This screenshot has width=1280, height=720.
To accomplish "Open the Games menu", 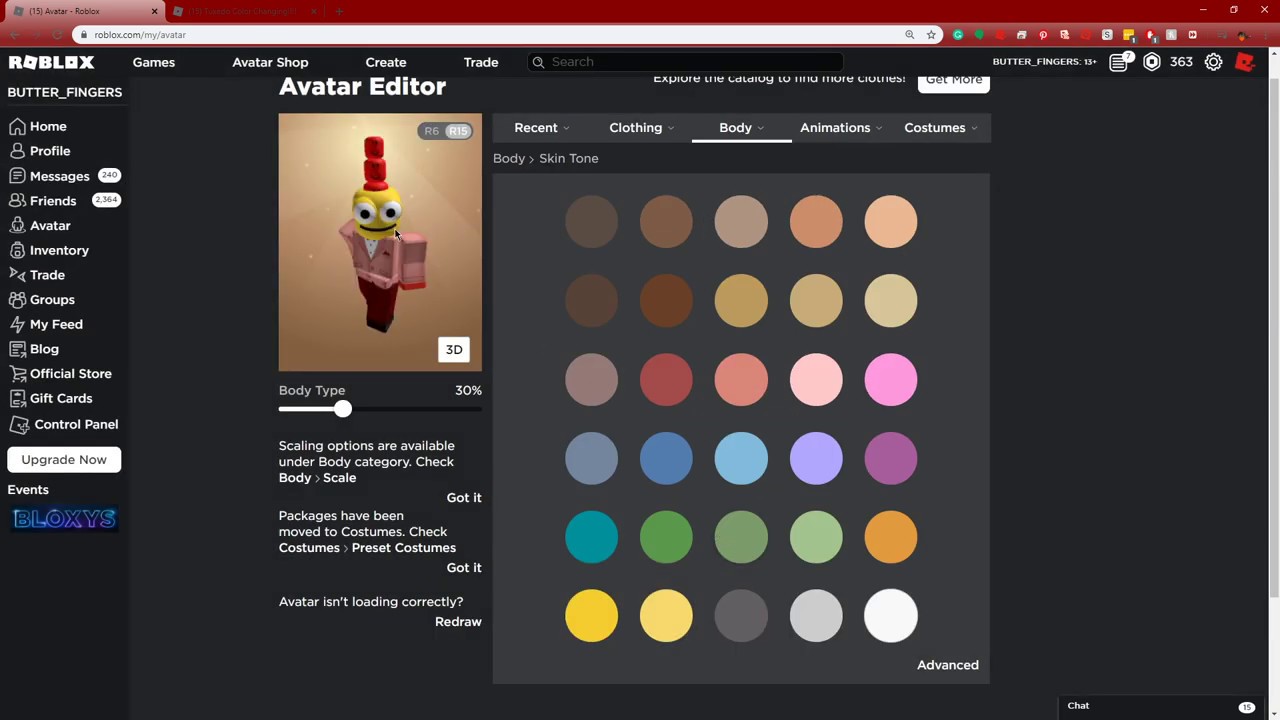I will (x=154, y=62).
